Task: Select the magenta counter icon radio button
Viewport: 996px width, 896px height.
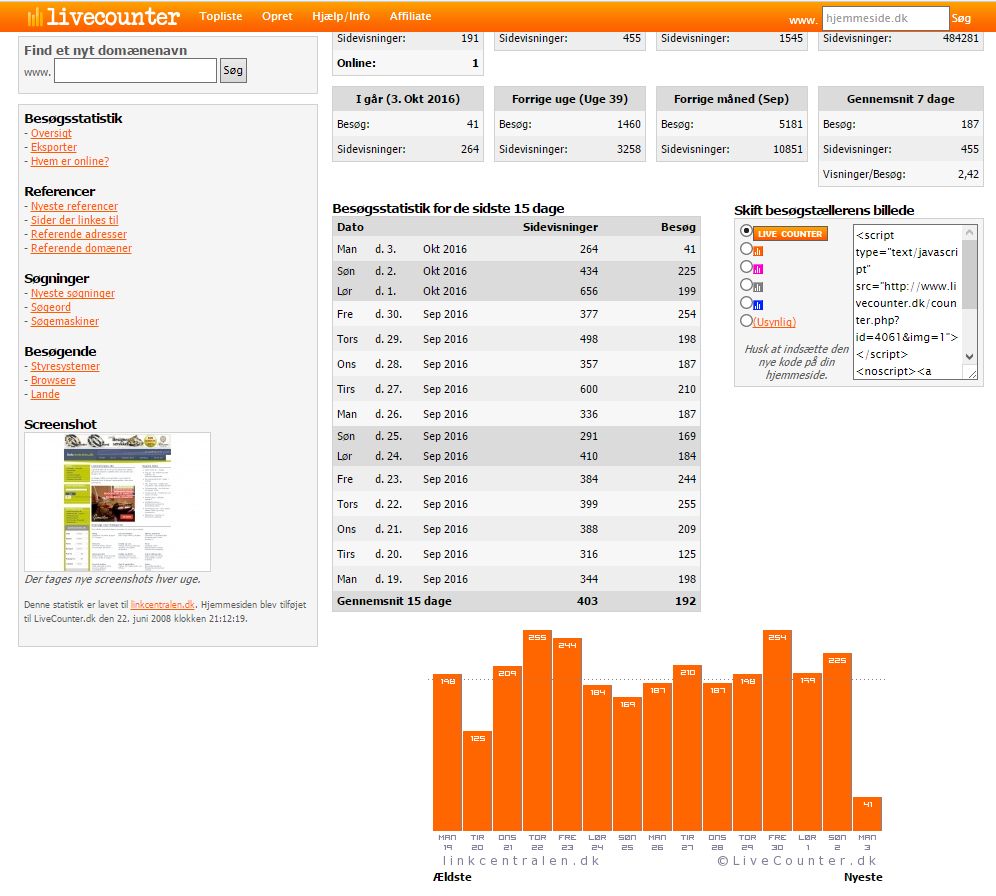Action: point(746,267)
